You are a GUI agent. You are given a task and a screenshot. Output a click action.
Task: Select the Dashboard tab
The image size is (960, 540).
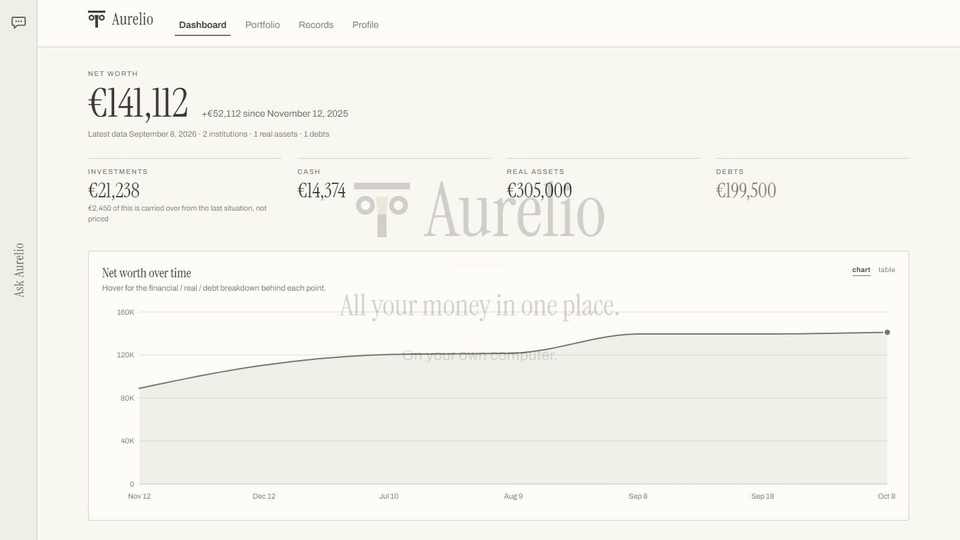[203, 25]
